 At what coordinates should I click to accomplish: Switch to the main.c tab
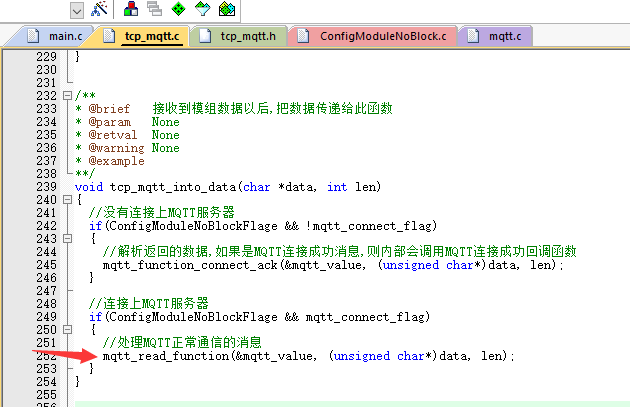[55, 36]
